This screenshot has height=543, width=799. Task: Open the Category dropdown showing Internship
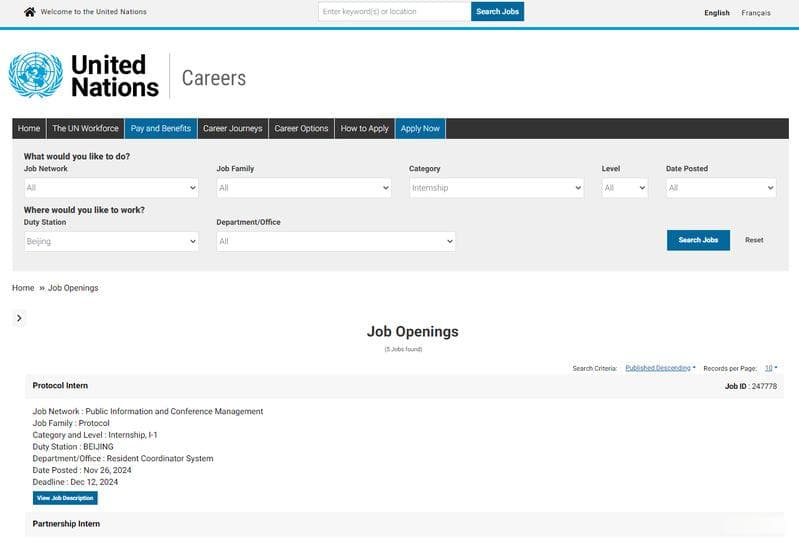pos(496,188)
